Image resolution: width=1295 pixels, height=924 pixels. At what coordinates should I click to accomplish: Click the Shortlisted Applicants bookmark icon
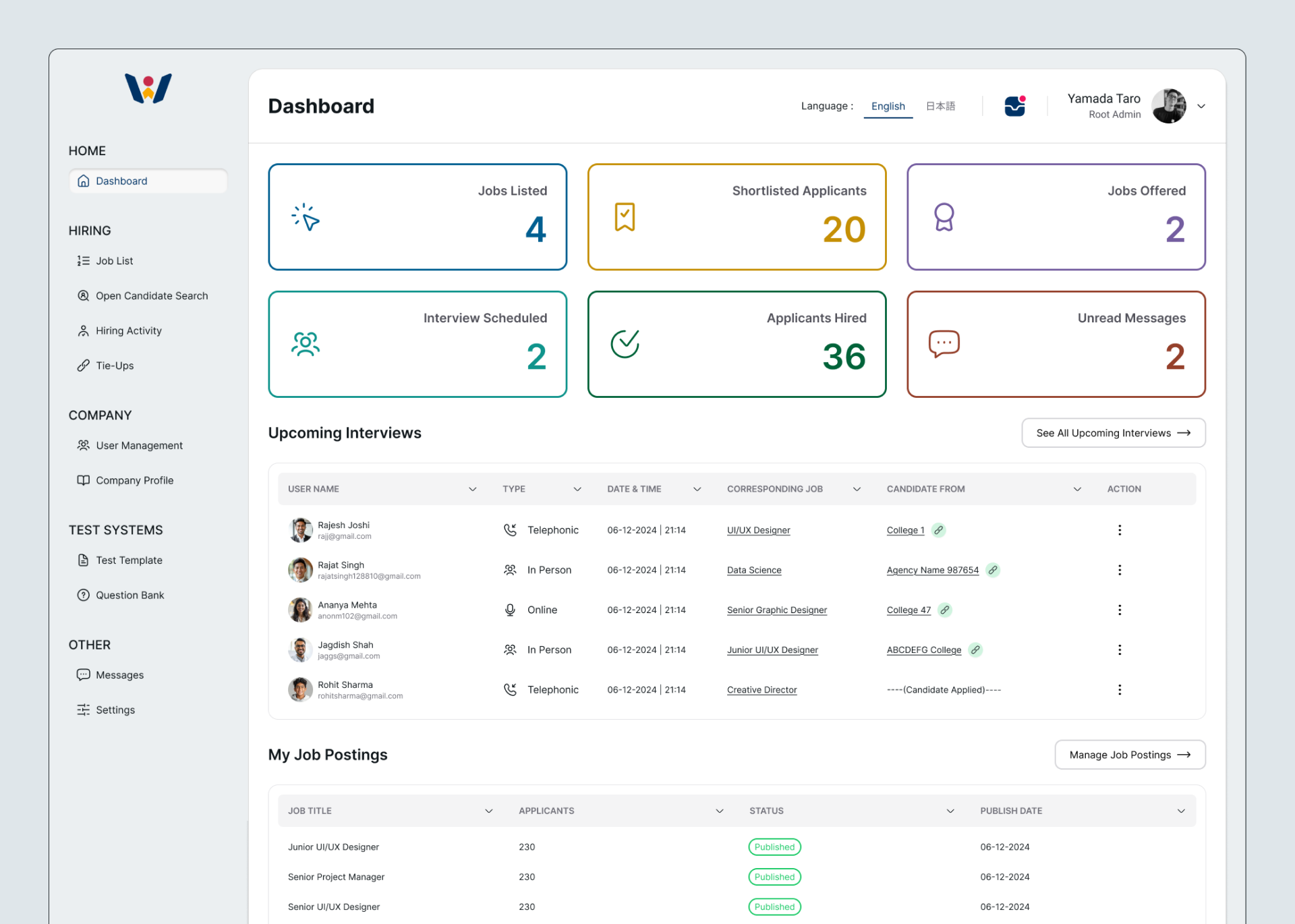point(625,217)
